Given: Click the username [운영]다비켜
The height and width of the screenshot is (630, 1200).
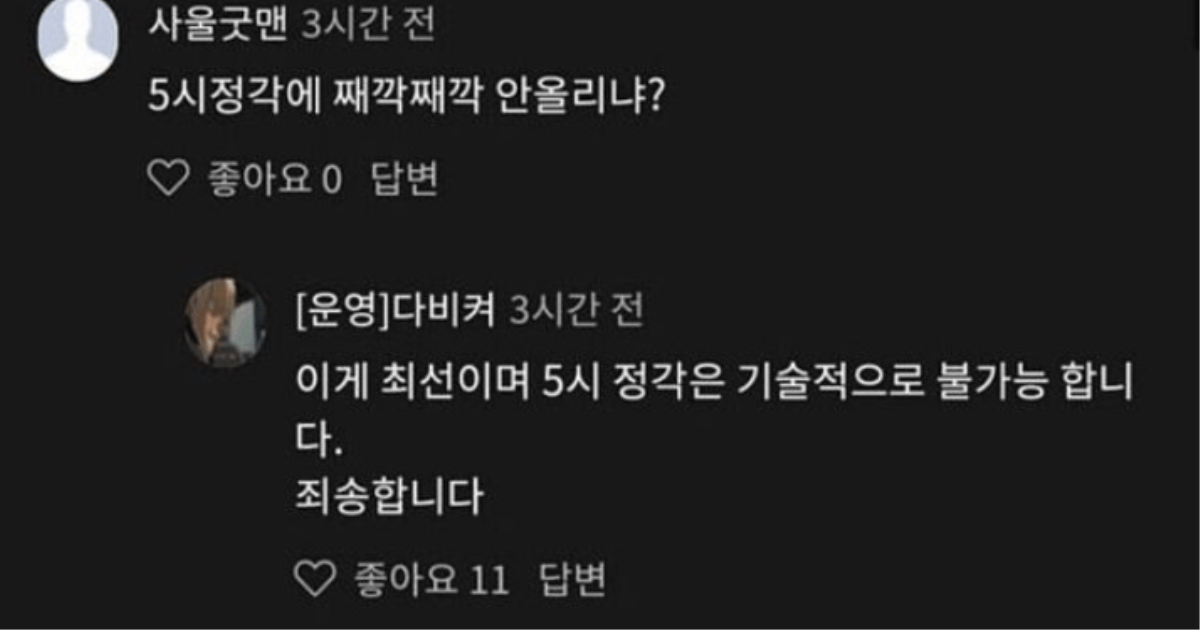Looking at the screenshot, I should (x=396, y=311).
